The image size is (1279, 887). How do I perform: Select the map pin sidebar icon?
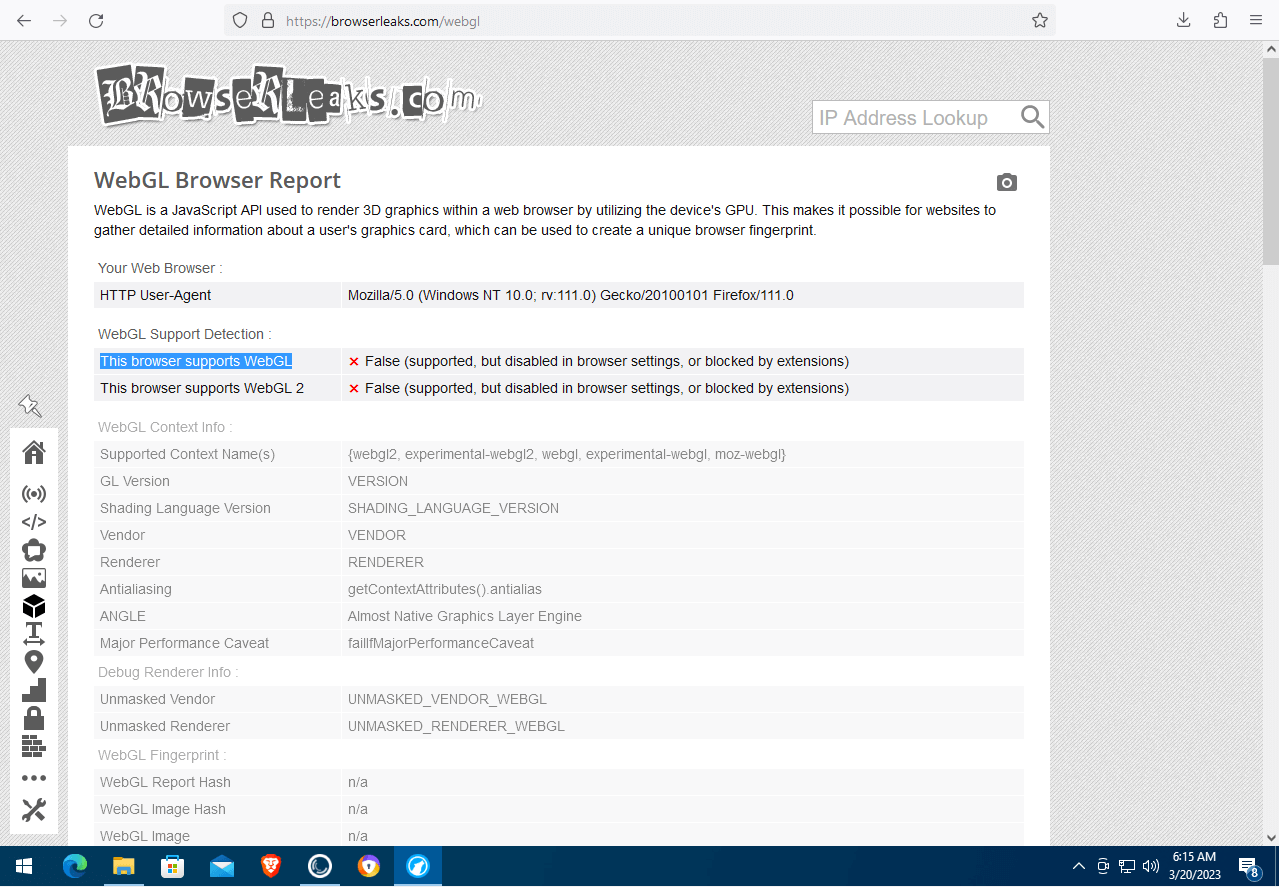tap(34, 662)
